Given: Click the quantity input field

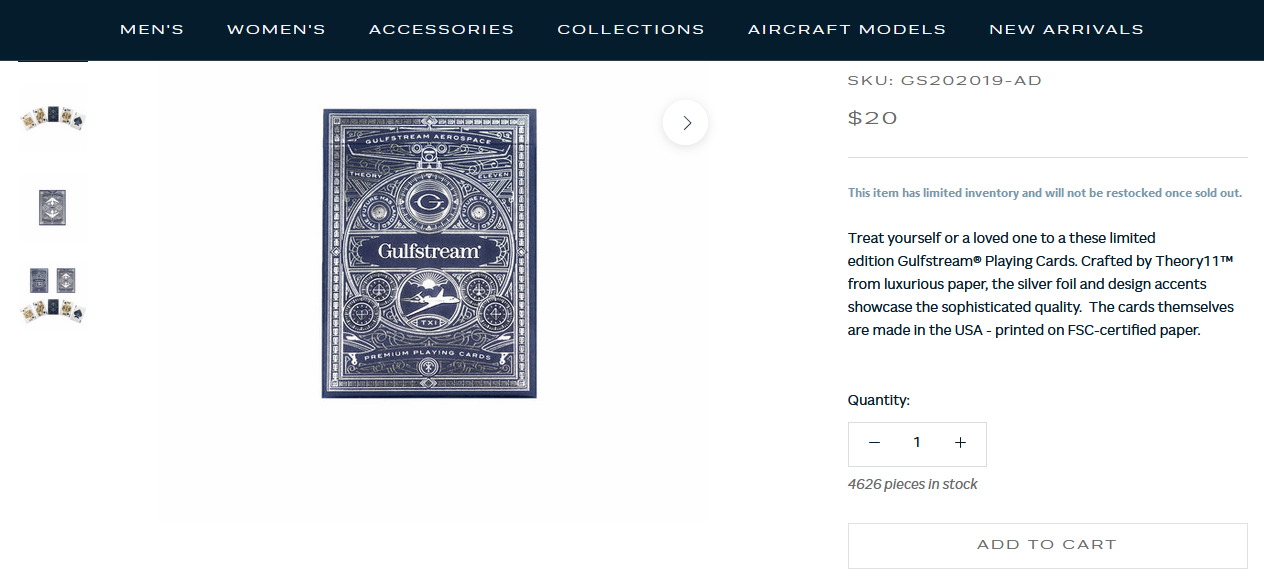Looking at the screenshot, I should point(917,443).
